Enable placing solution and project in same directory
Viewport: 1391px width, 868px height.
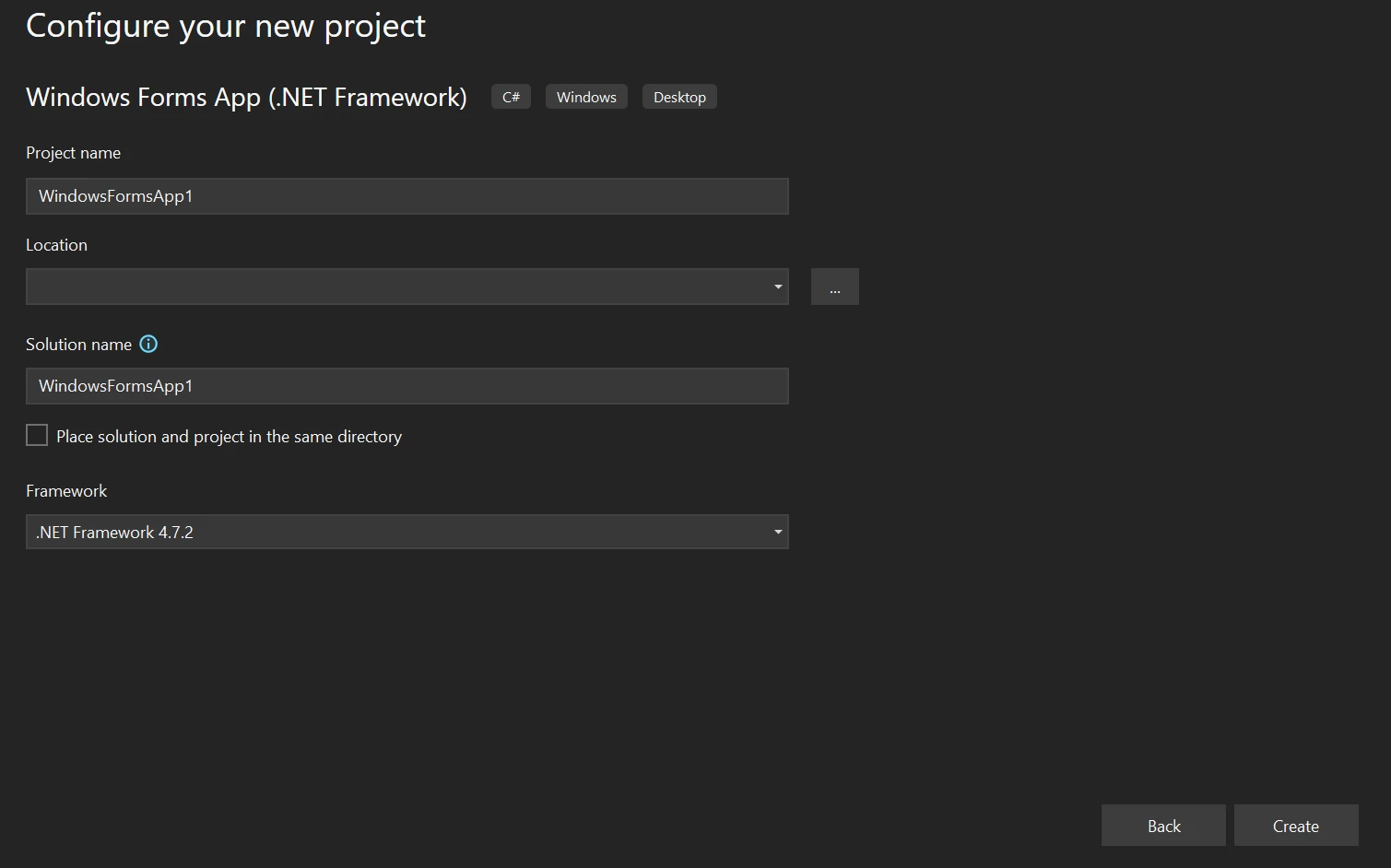coord(37,435)
